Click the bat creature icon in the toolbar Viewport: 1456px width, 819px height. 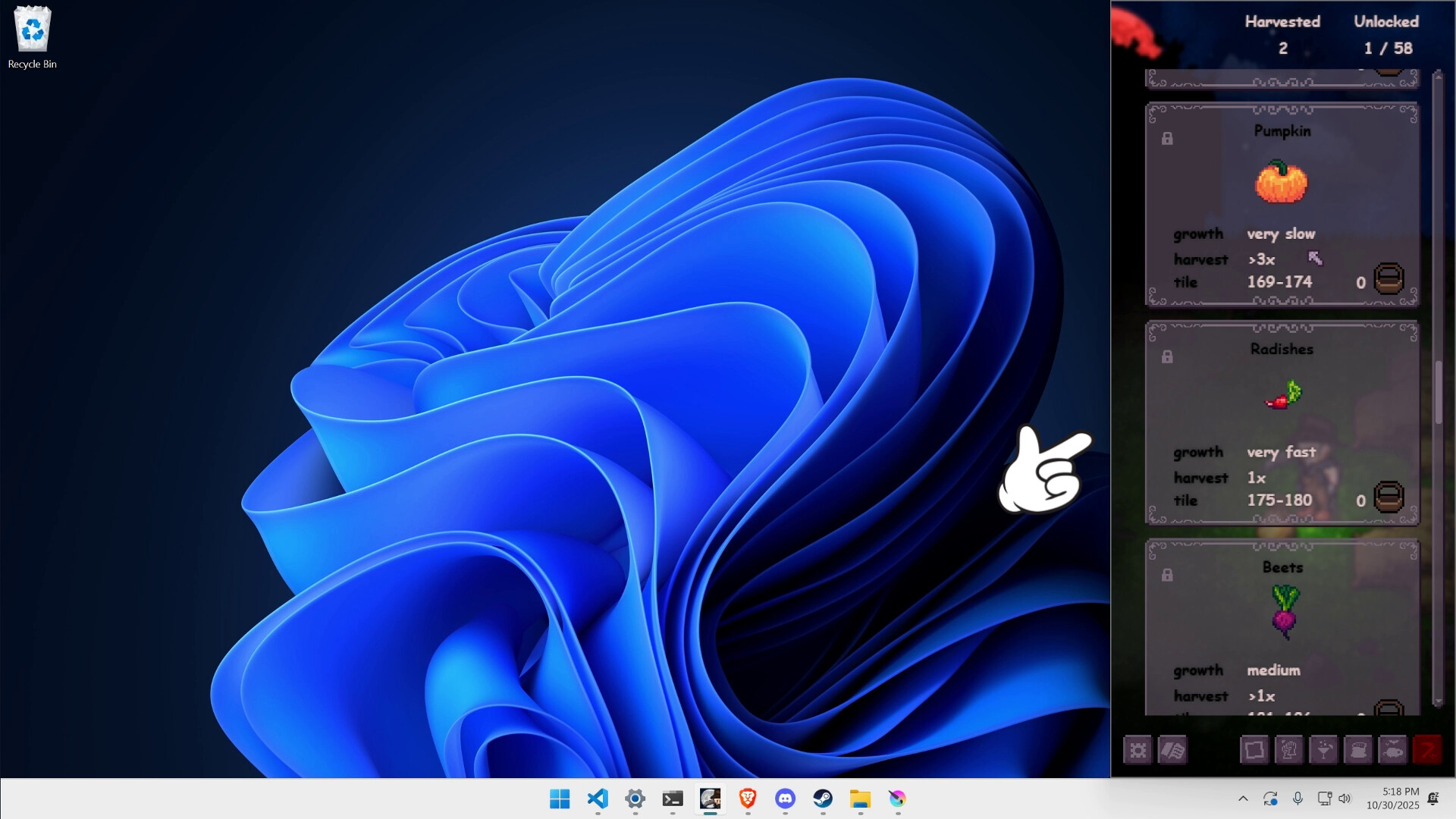click(1394, 750)
